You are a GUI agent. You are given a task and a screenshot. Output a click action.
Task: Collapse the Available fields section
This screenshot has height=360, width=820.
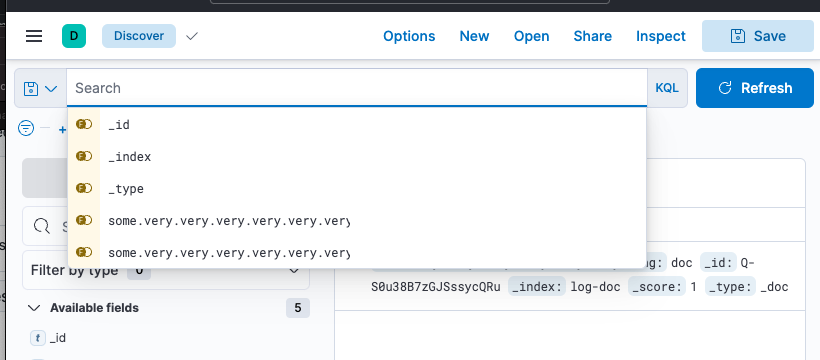35,308
